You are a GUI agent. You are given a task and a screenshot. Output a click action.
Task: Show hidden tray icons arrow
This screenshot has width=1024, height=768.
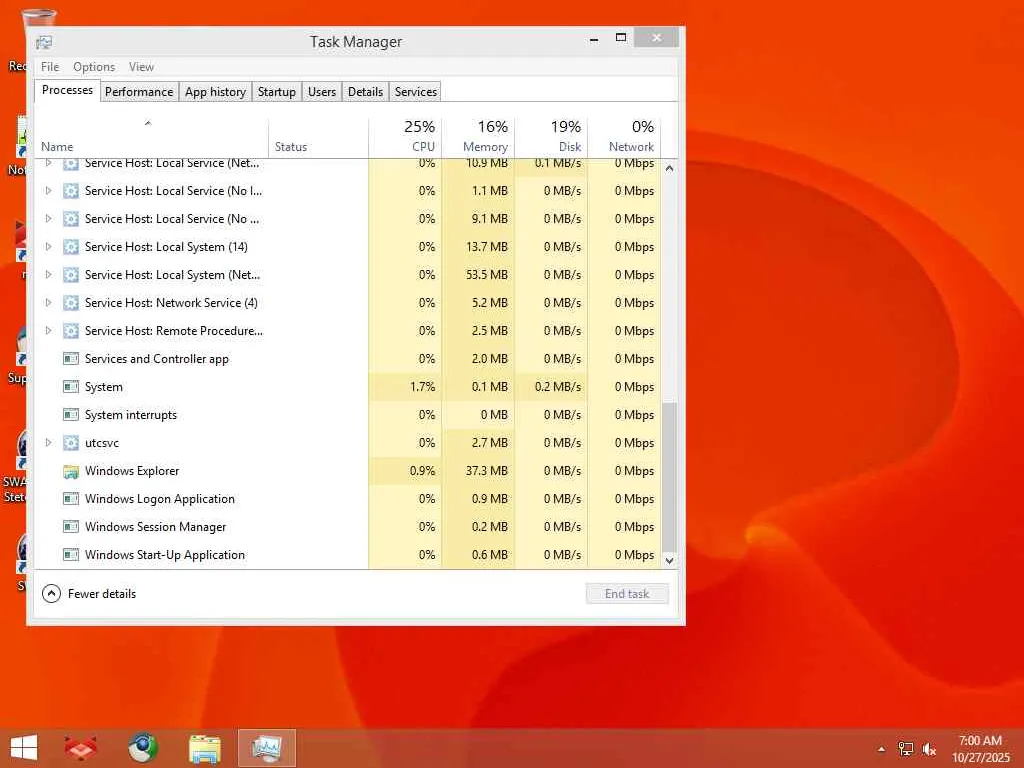click(881, 749)
